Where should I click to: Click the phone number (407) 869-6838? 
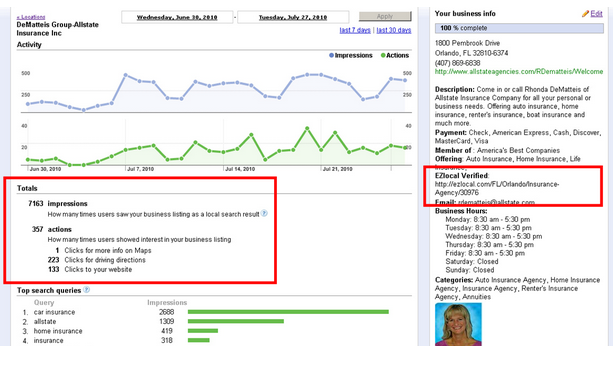(457, 63)
